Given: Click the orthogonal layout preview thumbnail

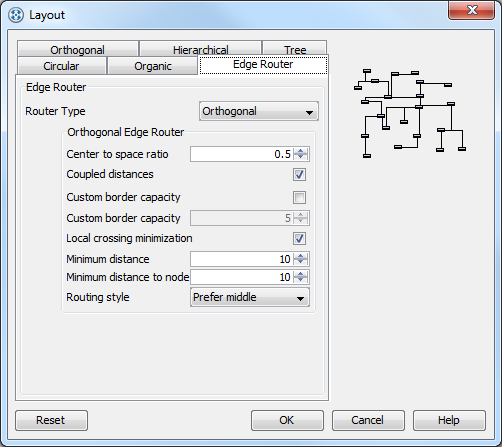Looking at the screenshot, I should pyautogui.click(x=410, y=113).
